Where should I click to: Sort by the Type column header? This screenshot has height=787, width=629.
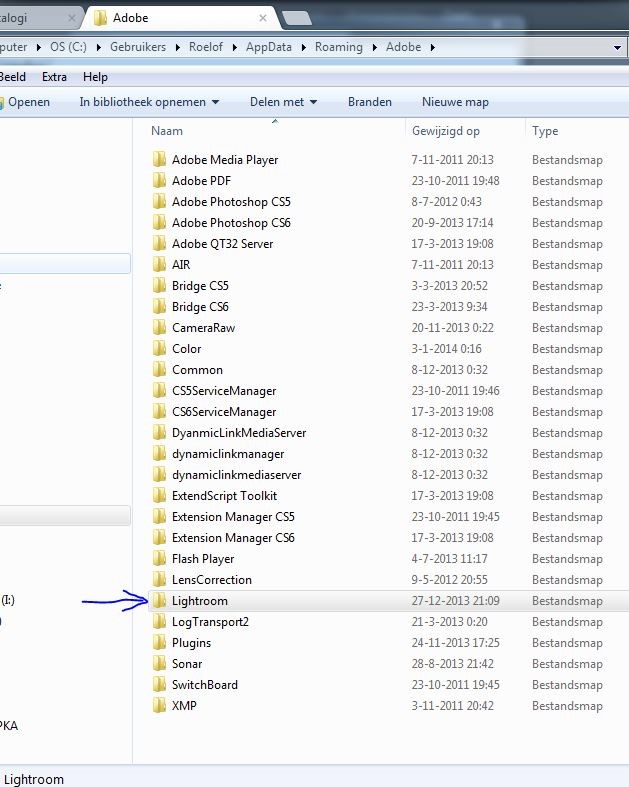click(x=545, y=131)
